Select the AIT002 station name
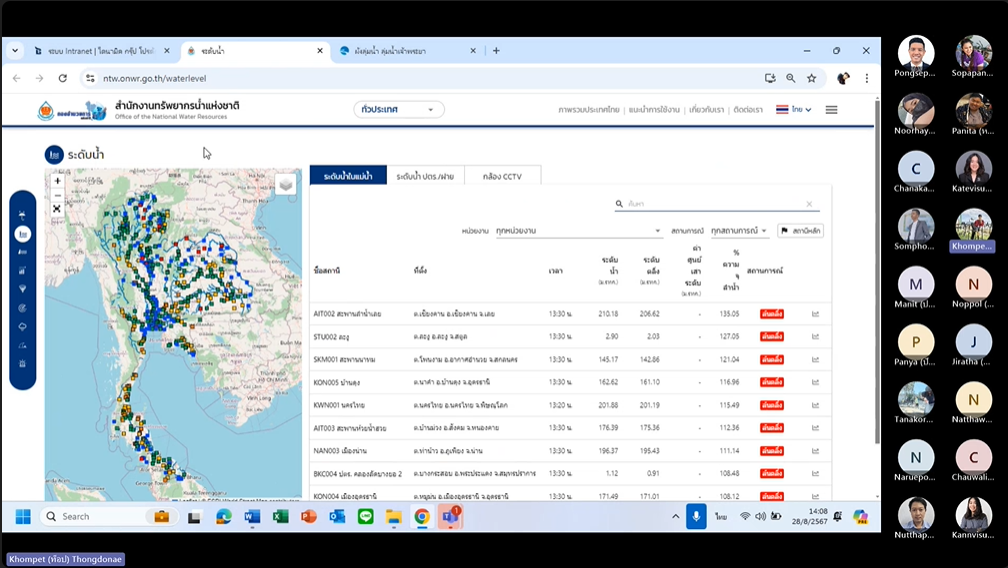This screenshot has width=1008, height=568. pyautogui.click(x=347, y=314)
